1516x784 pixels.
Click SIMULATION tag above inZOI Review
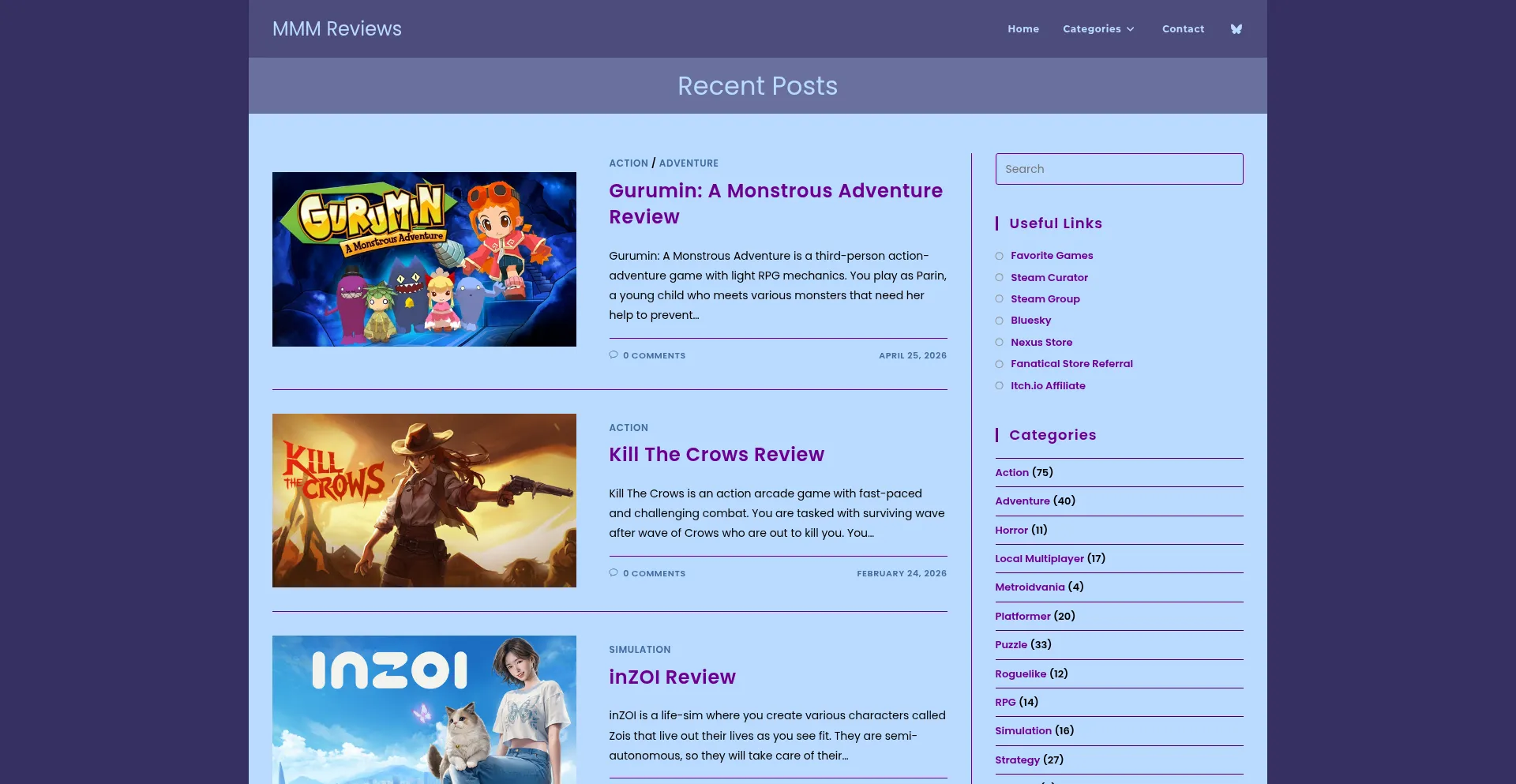click(640, 649)
